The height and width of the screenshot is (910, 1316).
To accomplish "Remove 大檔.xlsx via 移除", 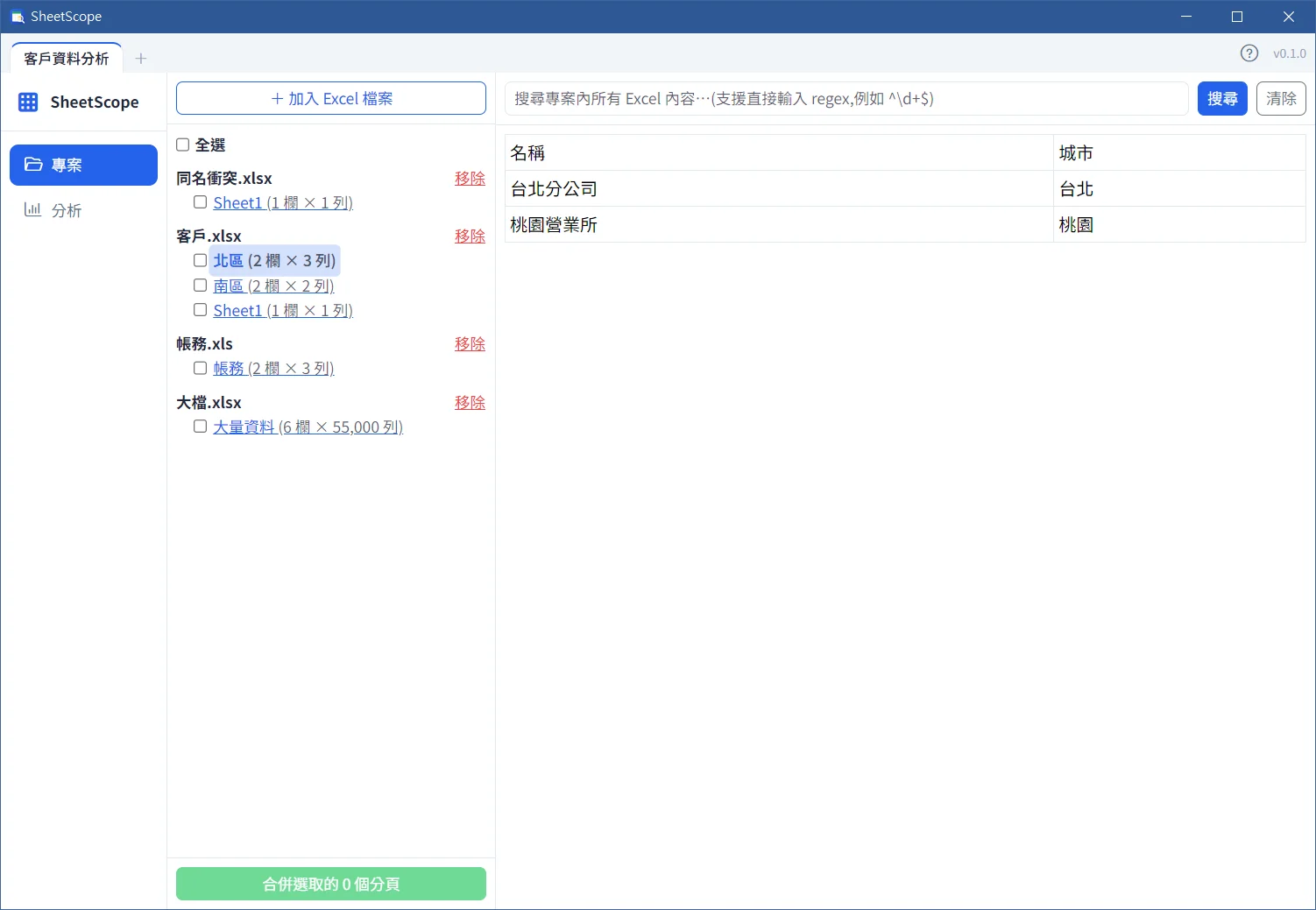I will [470, 402].
